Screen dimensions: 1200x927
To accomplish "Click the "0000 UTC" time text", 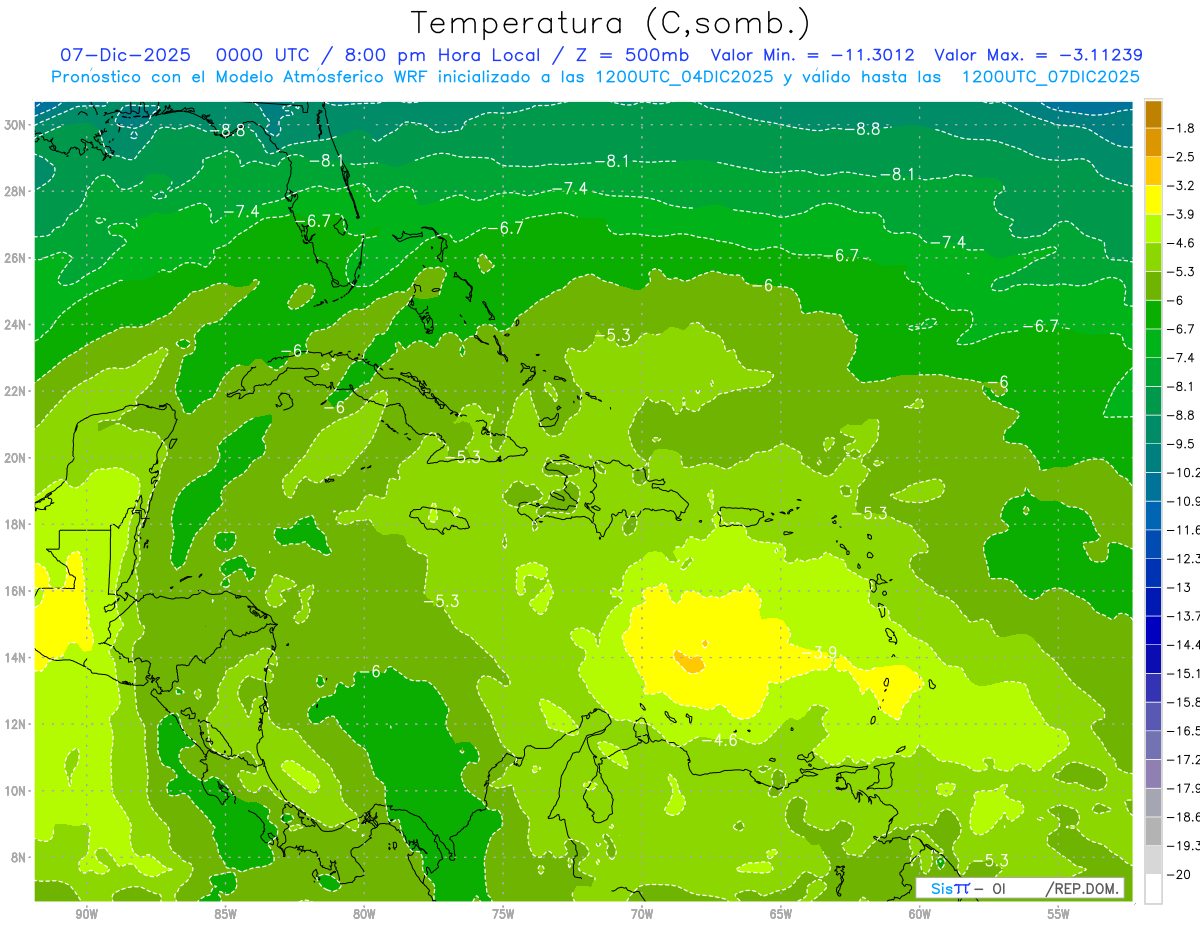I will [262, 55].
